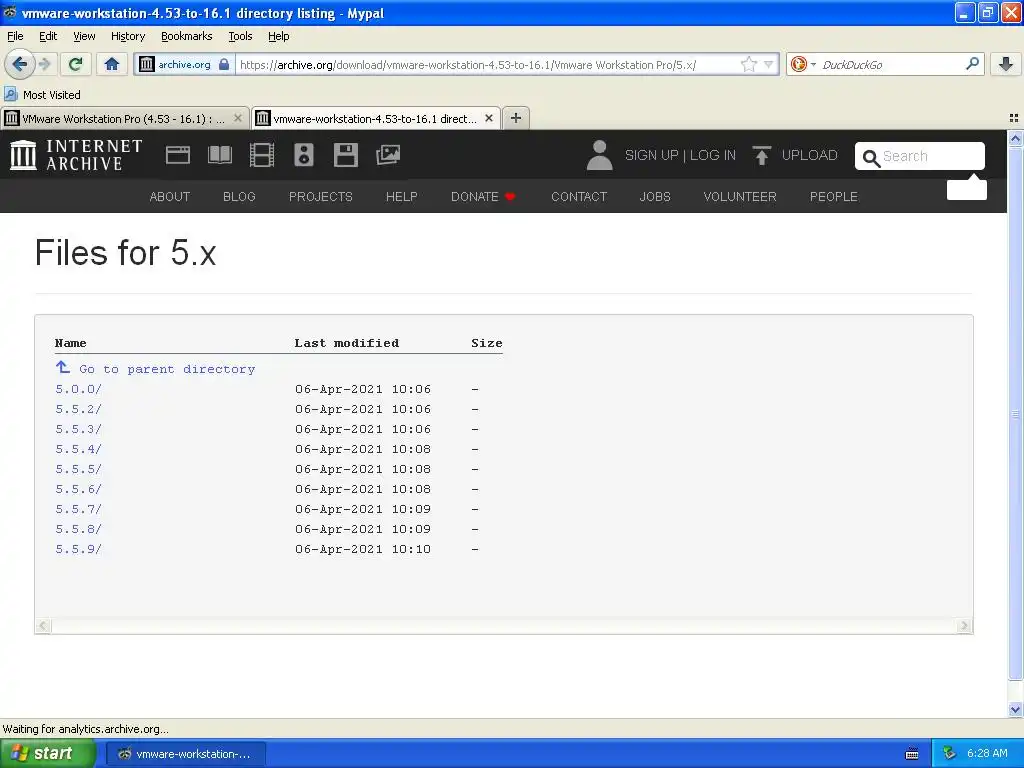Open BLOG in the nav bar
Image resolution: width=1024 pixels, height=768 pixels.
239,197
